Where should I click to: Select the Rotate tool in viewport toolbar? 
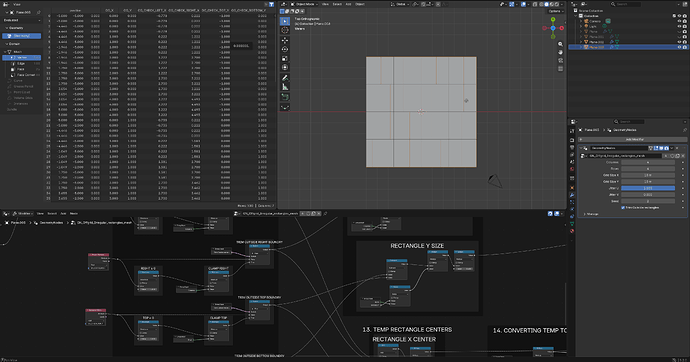[285, 49]
